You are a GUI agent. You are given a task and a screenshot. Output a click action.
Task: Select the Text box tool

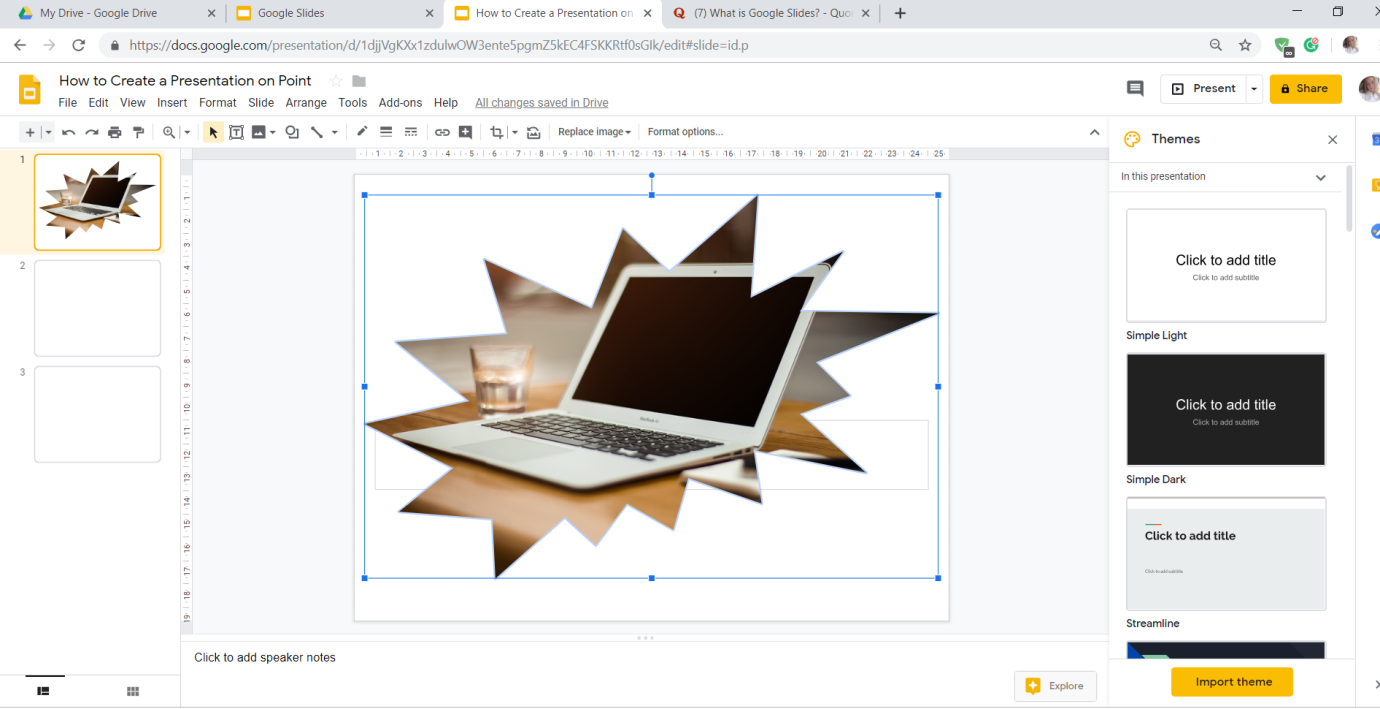coord(237,132)
